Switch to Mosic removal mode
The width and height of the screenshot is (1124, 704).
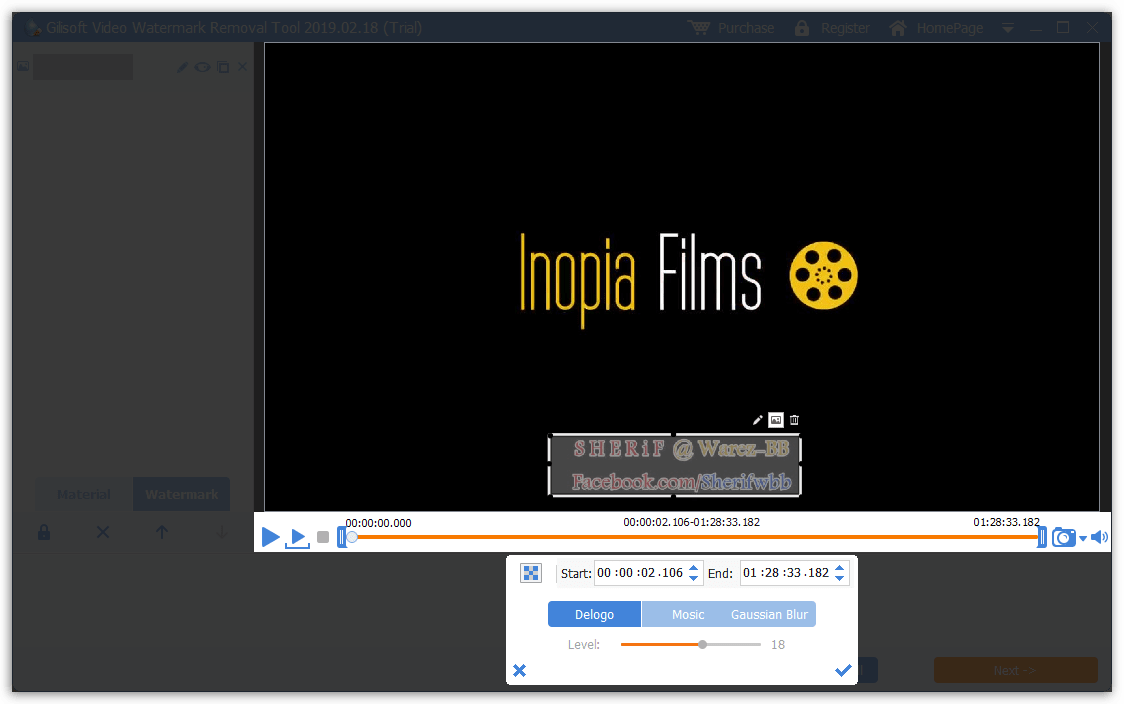coord(687,614)
